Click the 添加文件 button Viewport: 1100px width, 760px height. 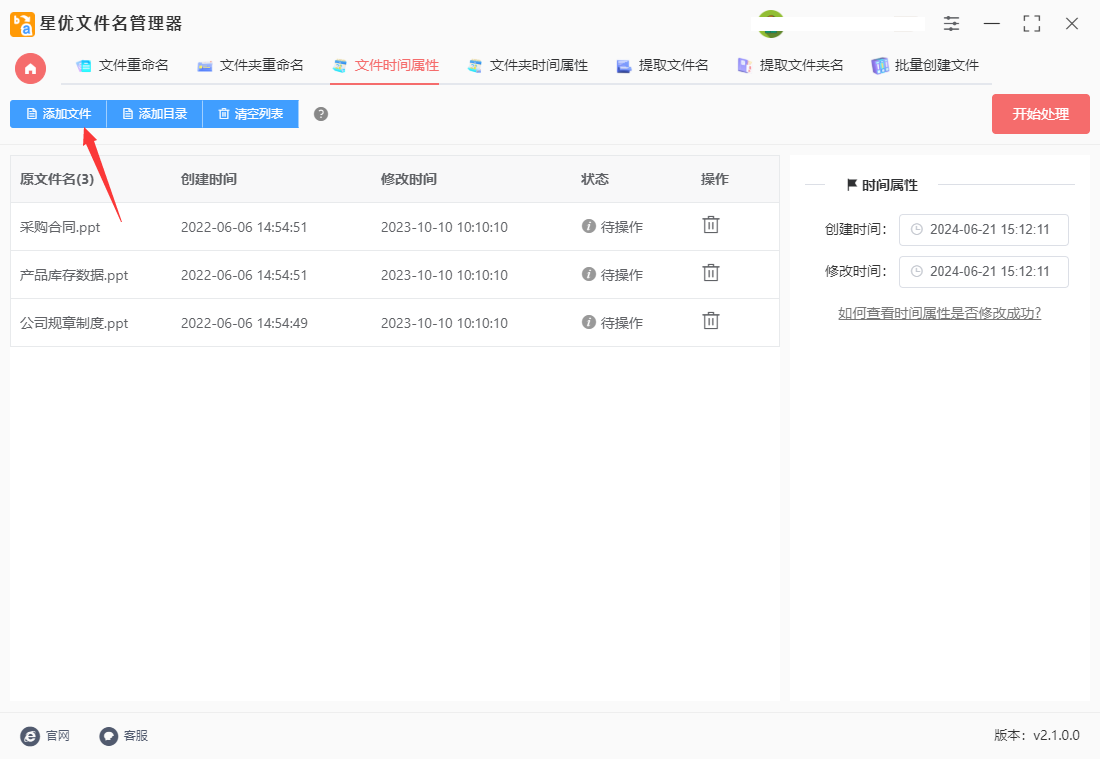click(58, 114)
